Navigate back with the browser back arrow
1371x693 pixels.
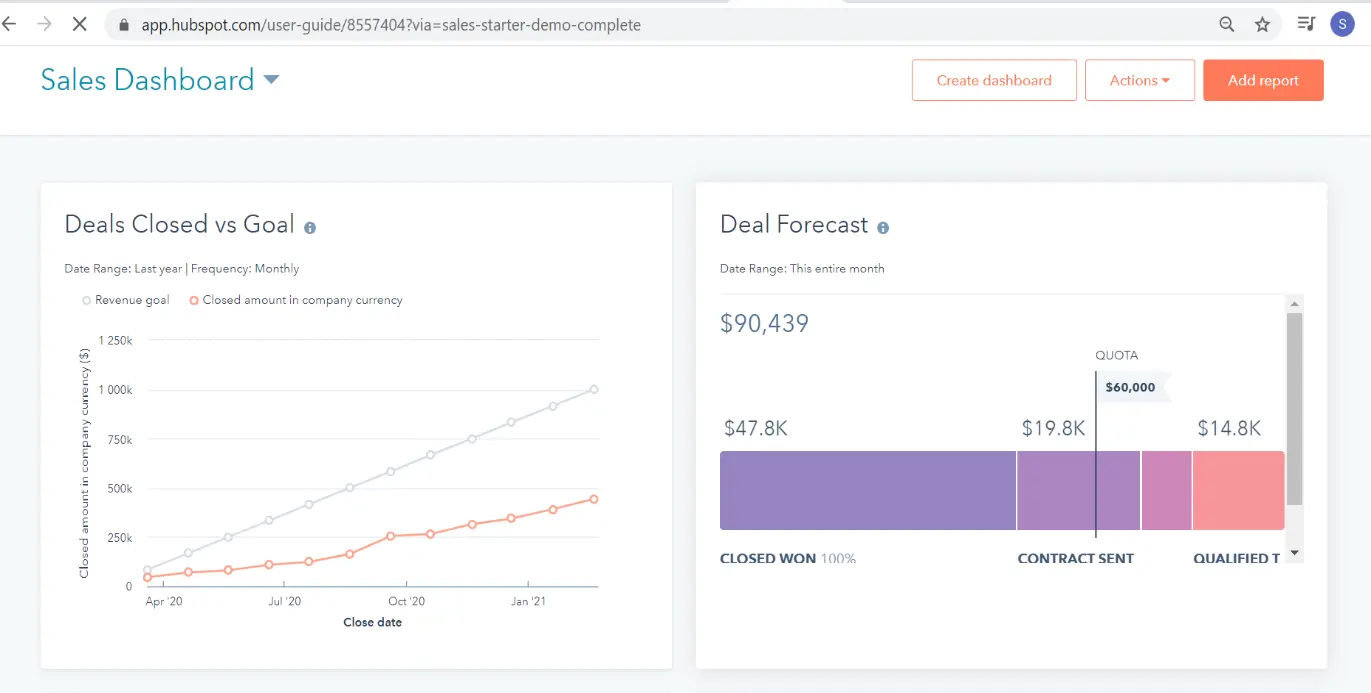(10, 23)
